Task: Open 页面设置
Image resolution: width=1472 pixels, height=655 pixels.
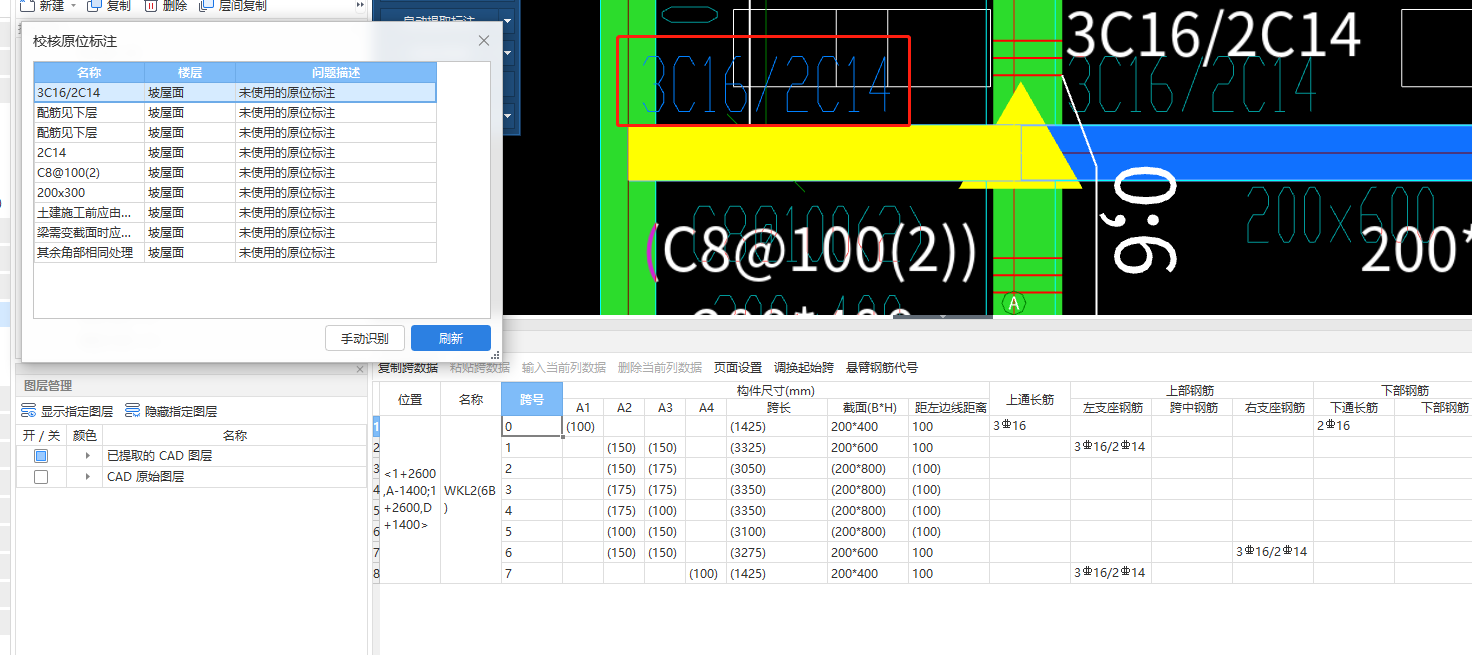Action: [x=738, y=368]
